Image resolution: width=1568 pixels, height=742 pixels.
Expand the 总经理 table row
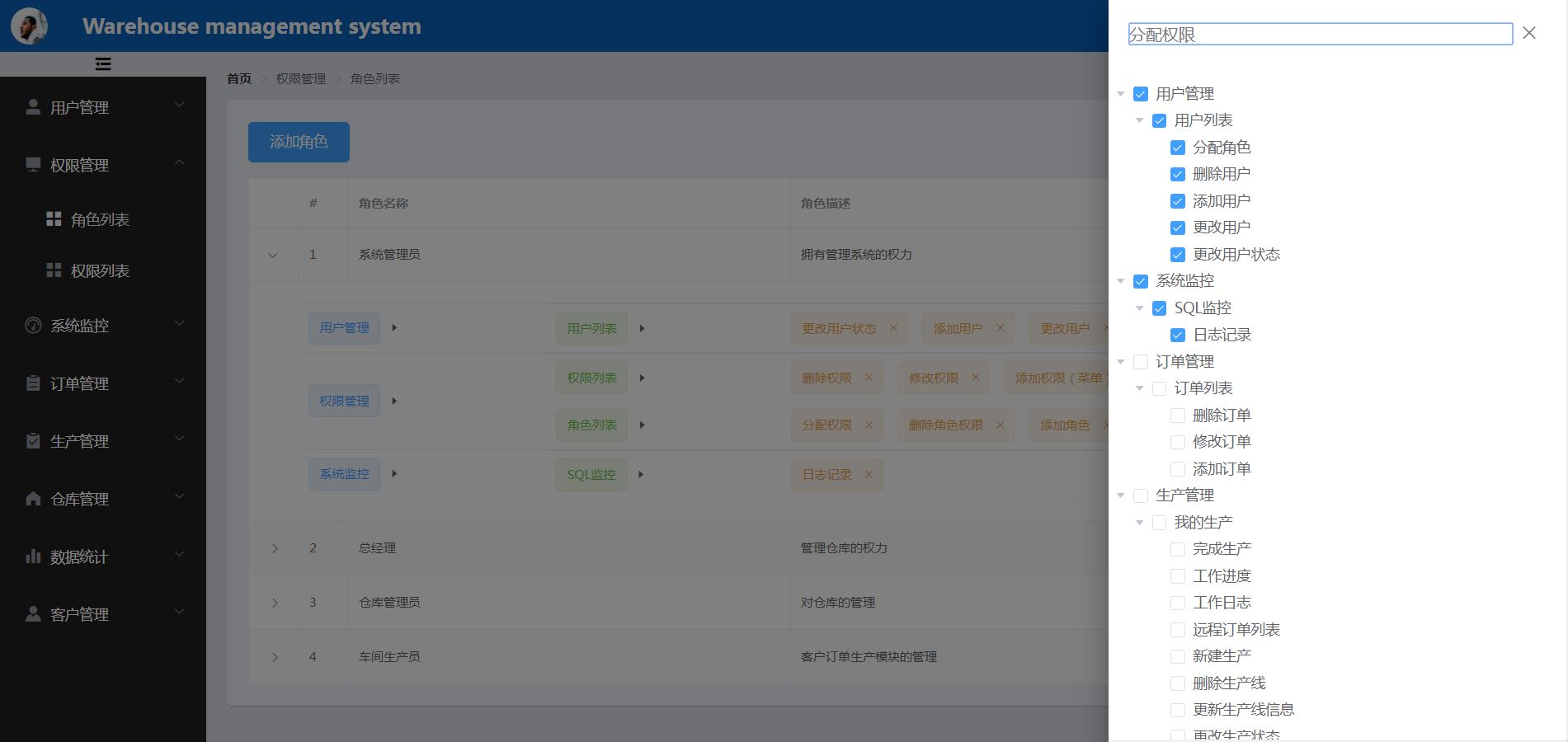tap(275, 548)
